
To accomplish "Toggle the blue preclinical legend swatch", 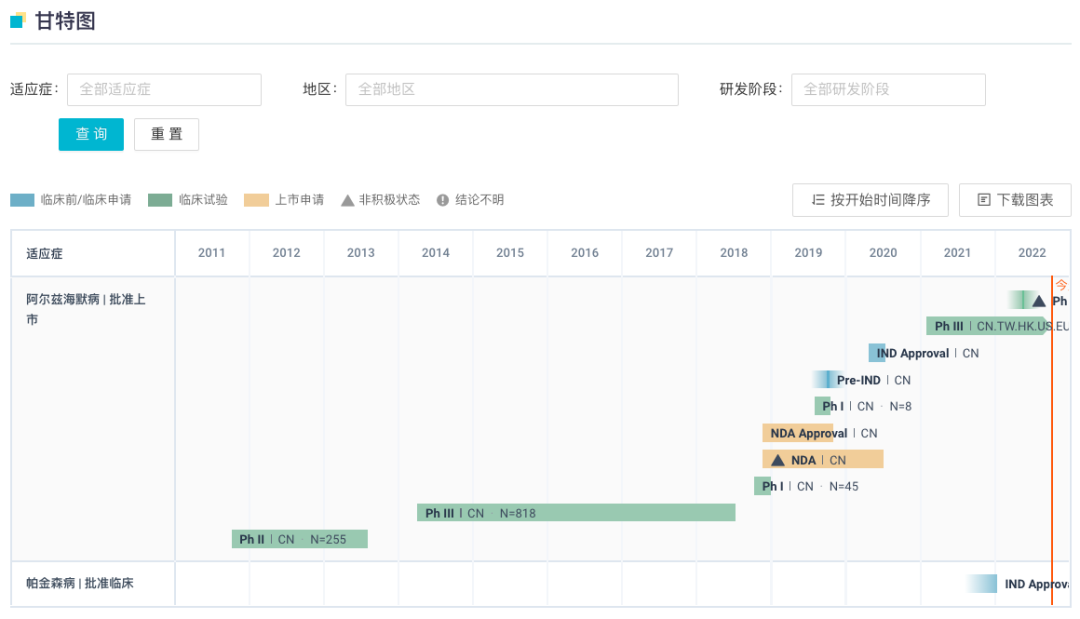I will (x=22, y=200).
